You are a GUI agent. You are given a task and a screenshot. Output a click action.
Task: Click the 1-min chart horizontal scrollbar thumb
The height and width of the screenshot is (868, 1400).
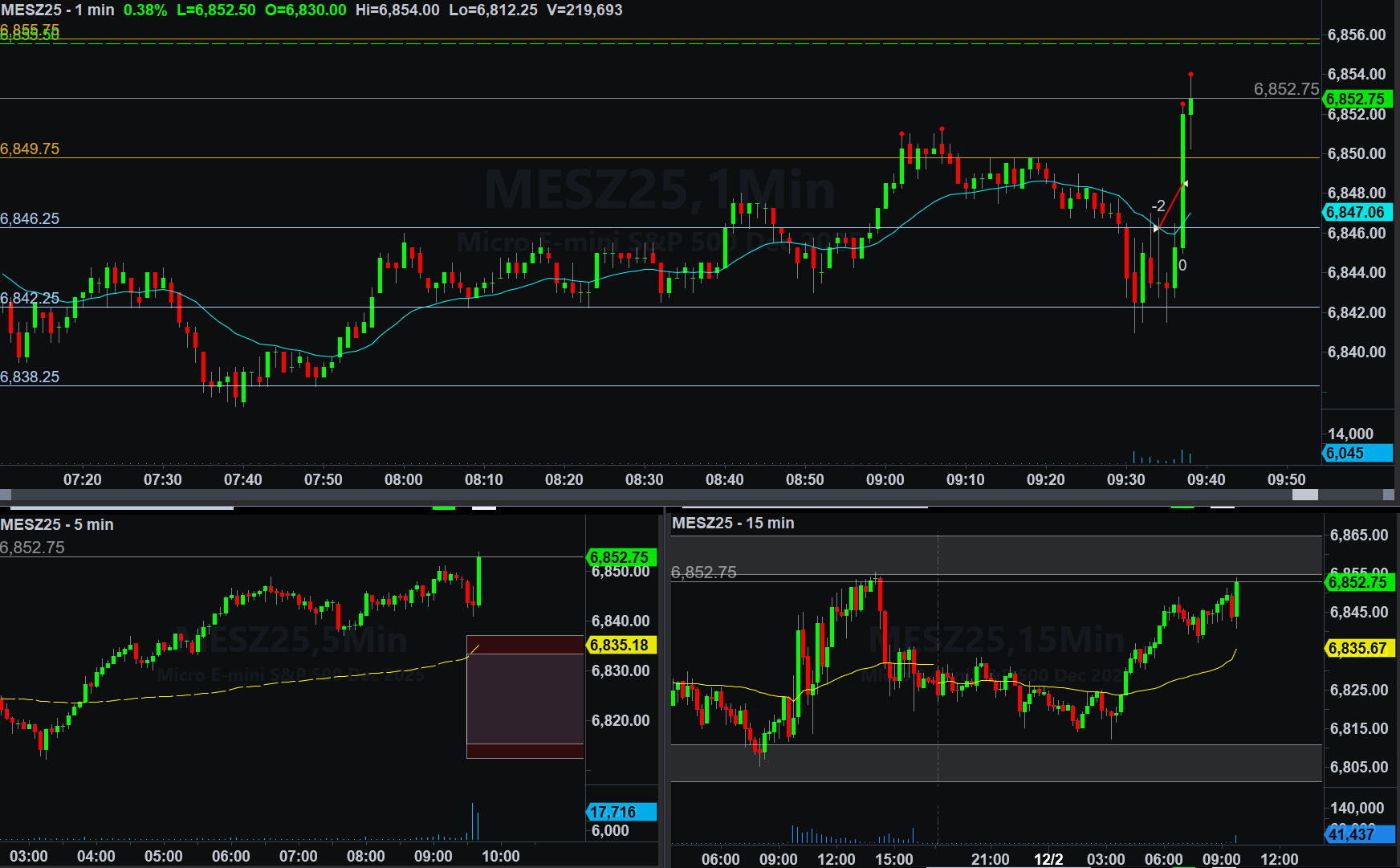click(1304, 495)
